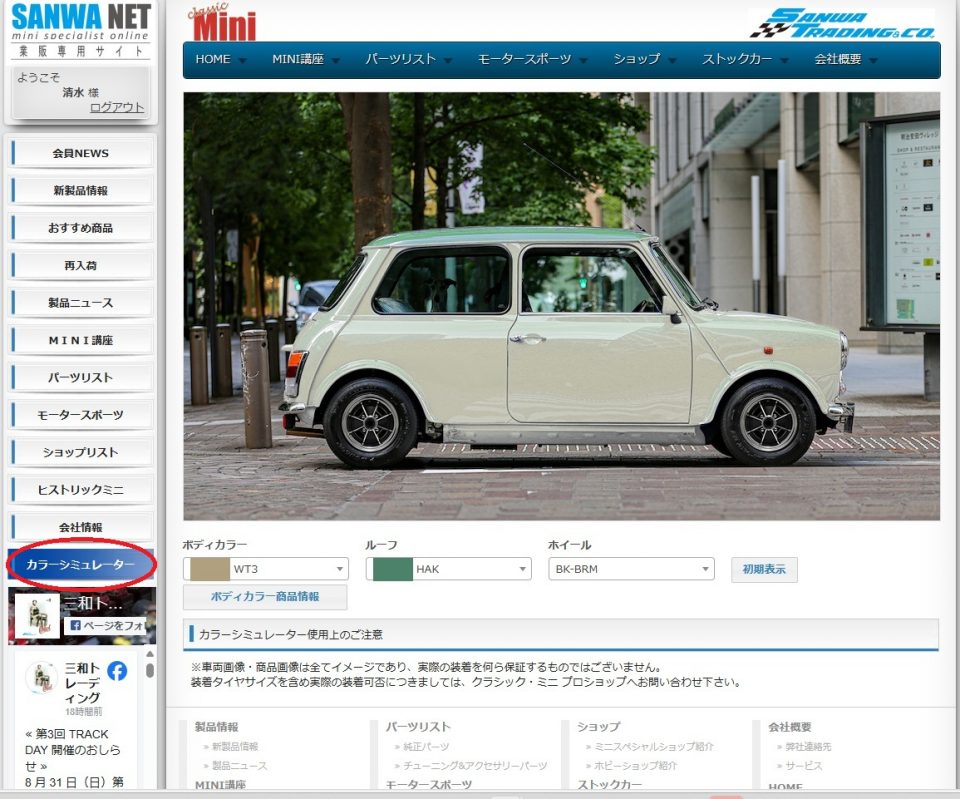The height and width of the screenshot is (799, 960).
Task: Click the Facebook feed scroll up arrow
Action: pos(150,654)
